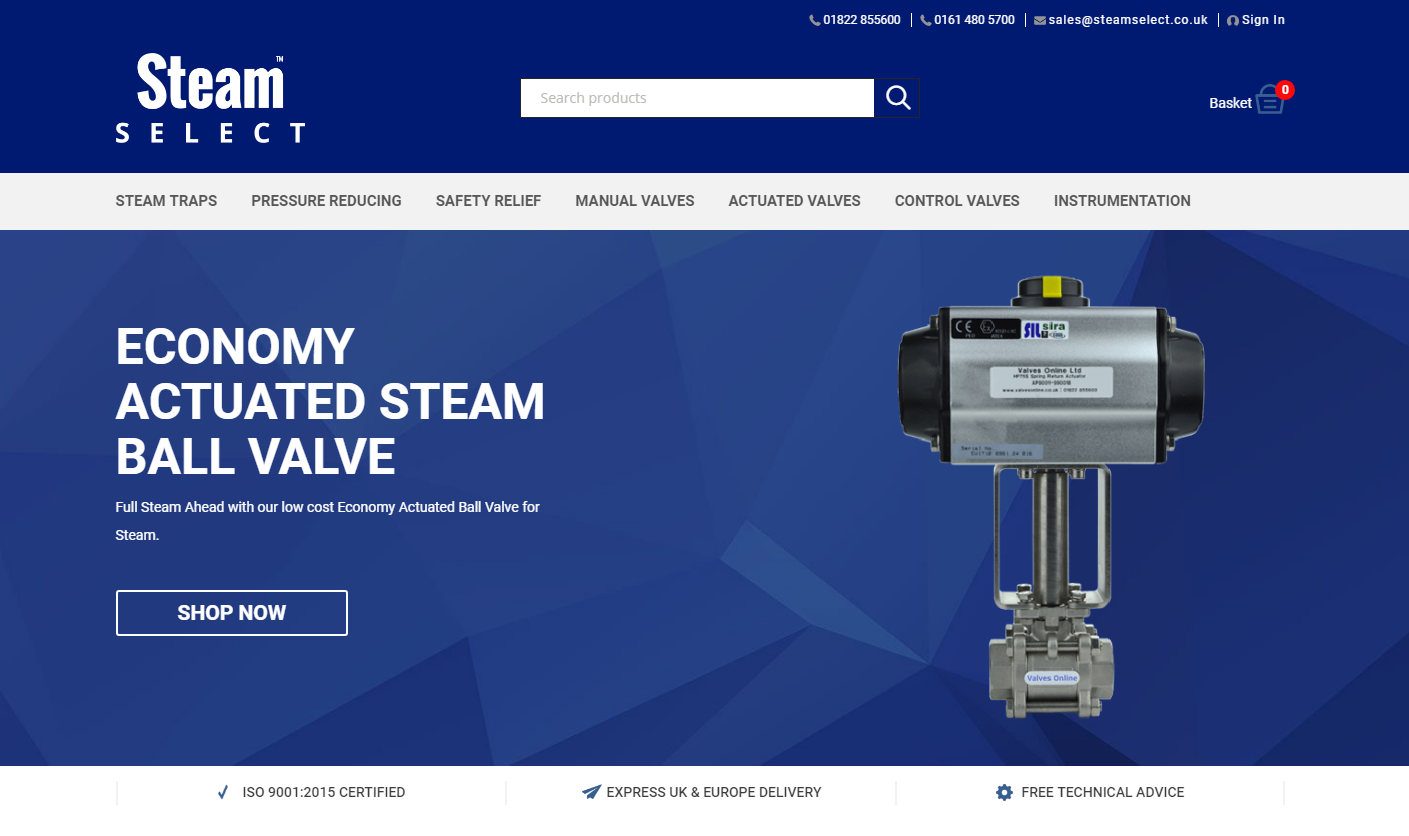Open the Manual Valves menu
The height and width of the screenshot is (836, 1409).
coord(635,201)
